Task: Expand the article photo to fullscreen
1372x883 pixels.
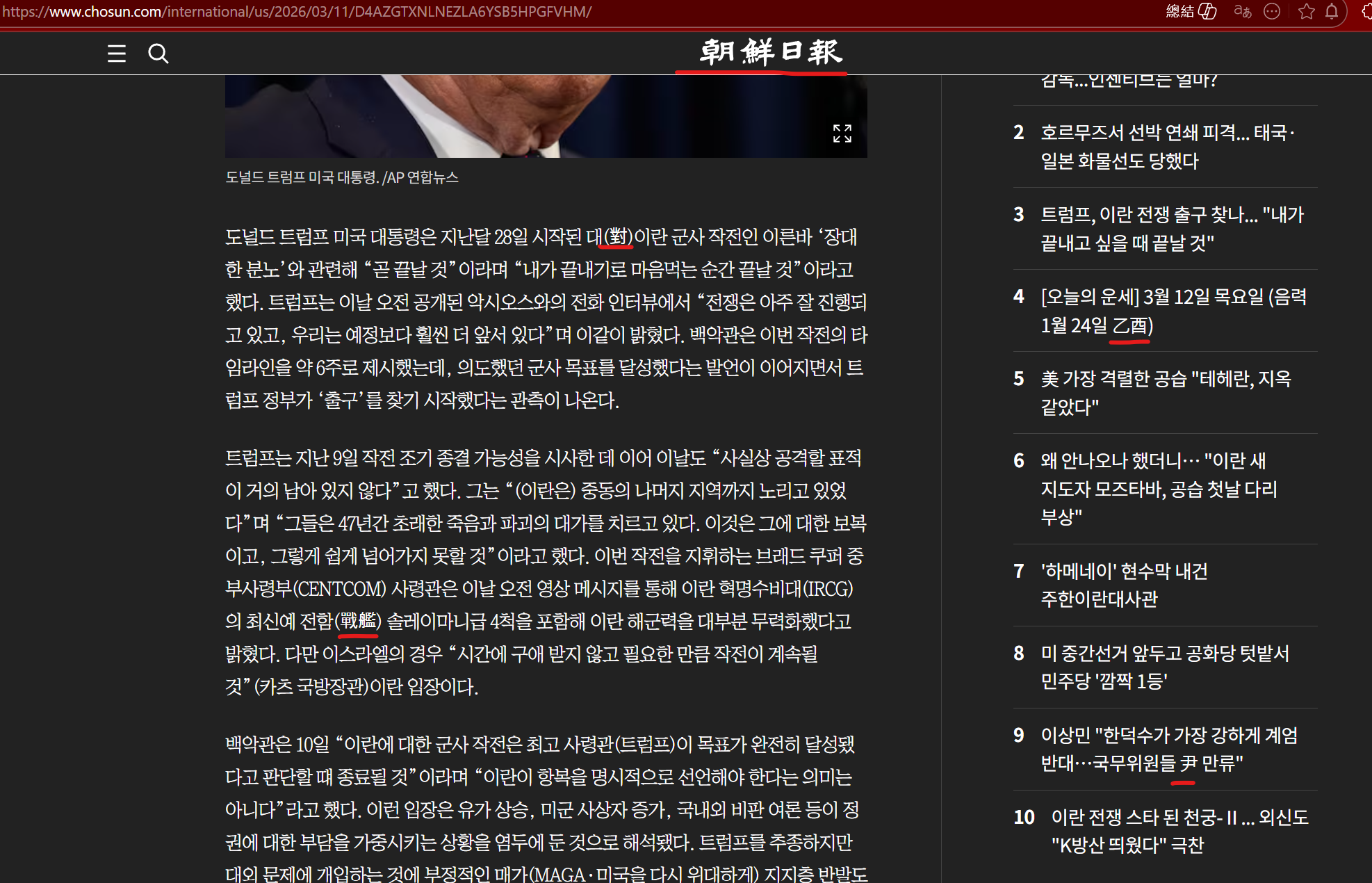Action: [x=842, y=133]
